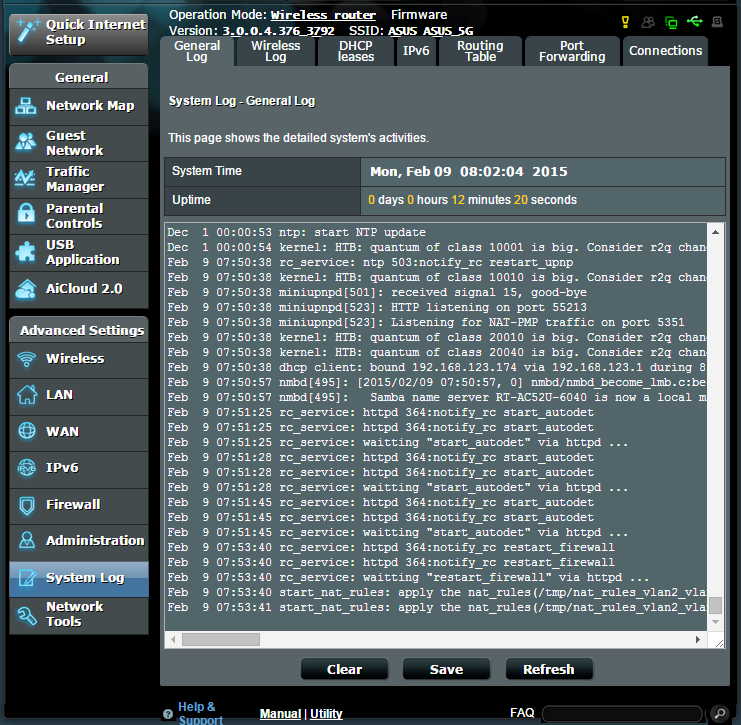Select the Port Forwarding tab

tap(572, 51)
